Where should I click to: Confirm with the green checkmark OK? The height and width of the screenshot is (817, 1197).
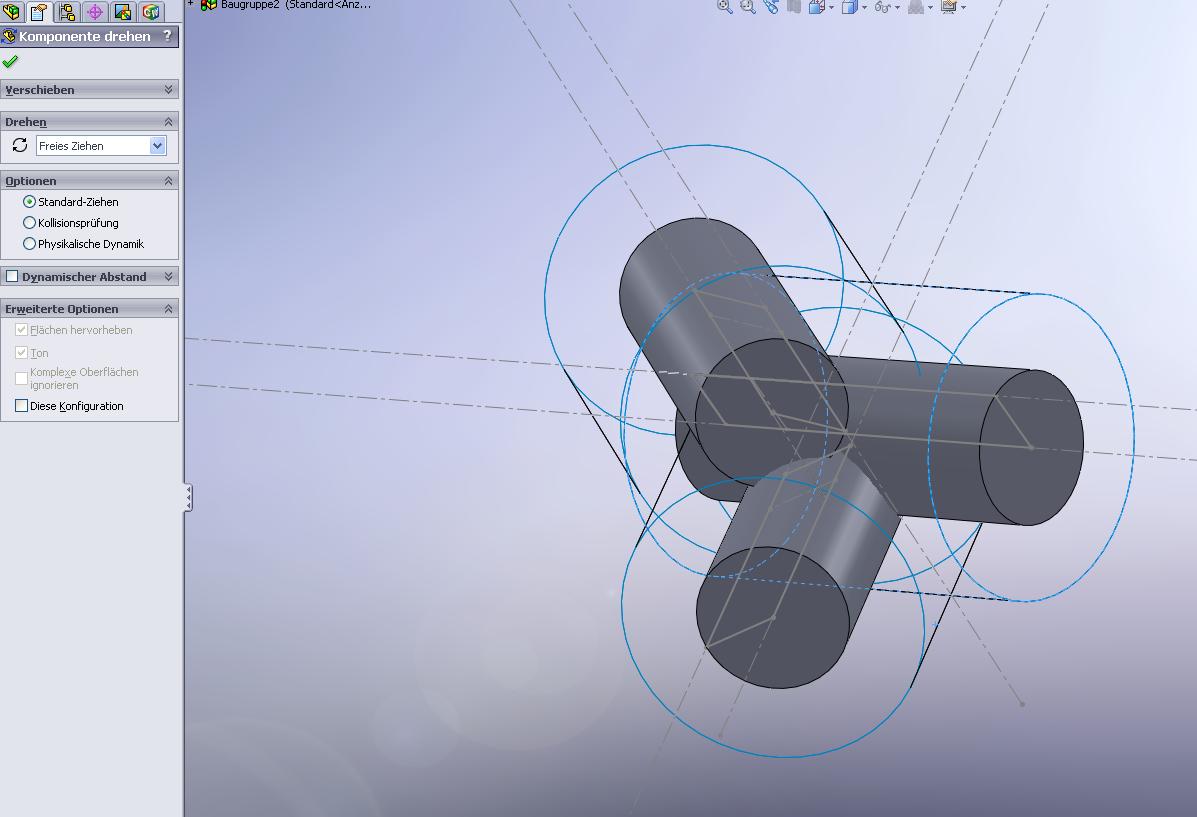pos(10,62)
